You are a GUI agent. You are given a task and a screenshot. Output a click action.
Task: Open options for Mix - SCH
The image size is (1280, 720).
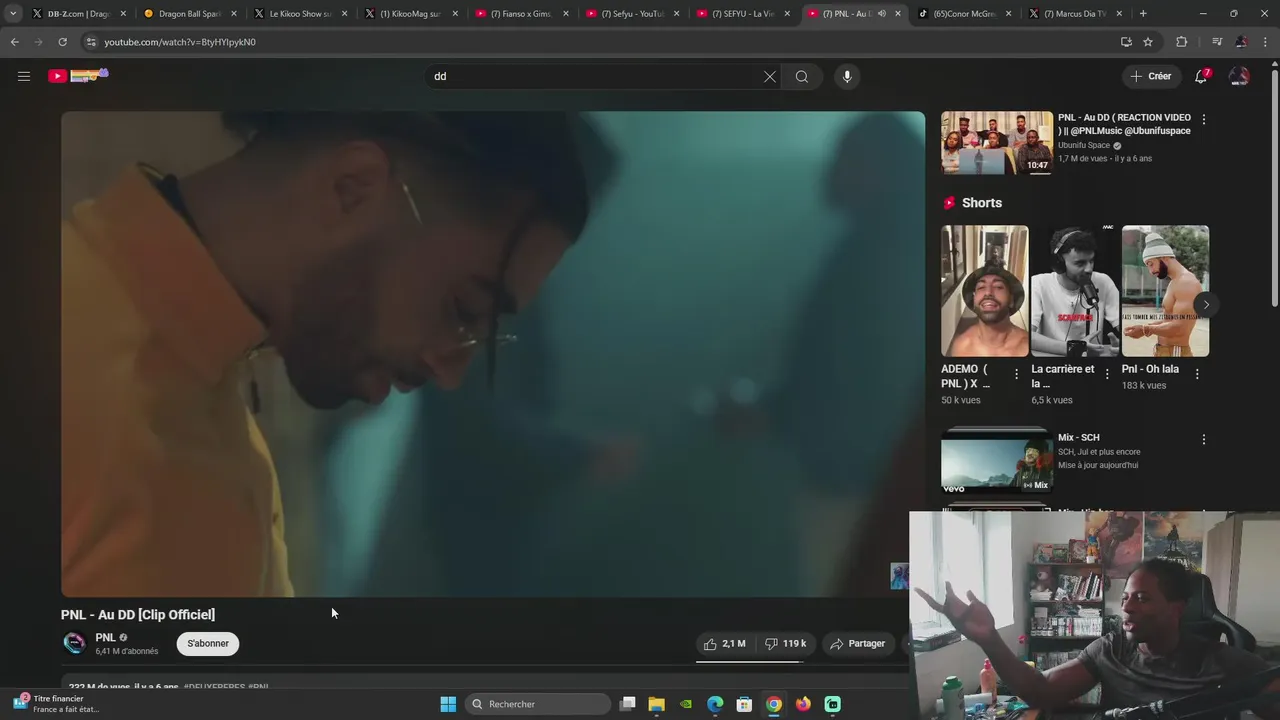(x=1203, y=439)
